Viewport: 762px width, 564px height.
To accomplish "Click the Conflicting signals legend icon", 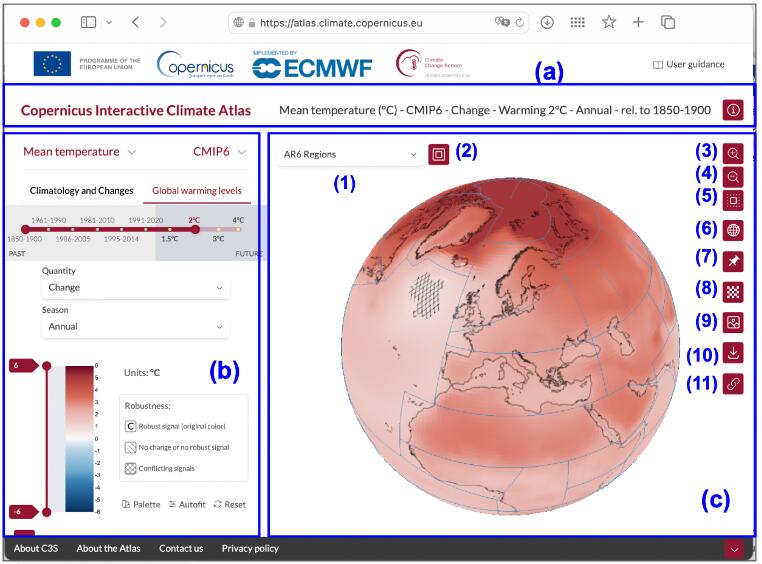I will [x=130, y=469].
